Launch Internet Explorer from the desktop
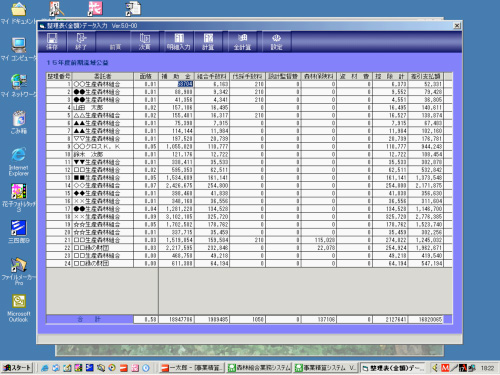Image resolution: width=500 pixels, height=375 pixels. (x=19, y=161)
